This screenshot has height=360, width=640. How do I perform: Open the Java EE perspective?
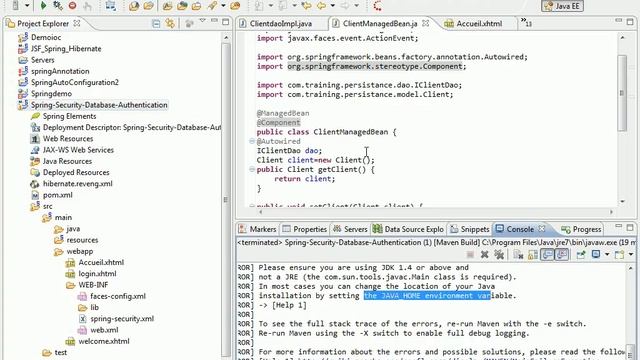tap(562, 6)
